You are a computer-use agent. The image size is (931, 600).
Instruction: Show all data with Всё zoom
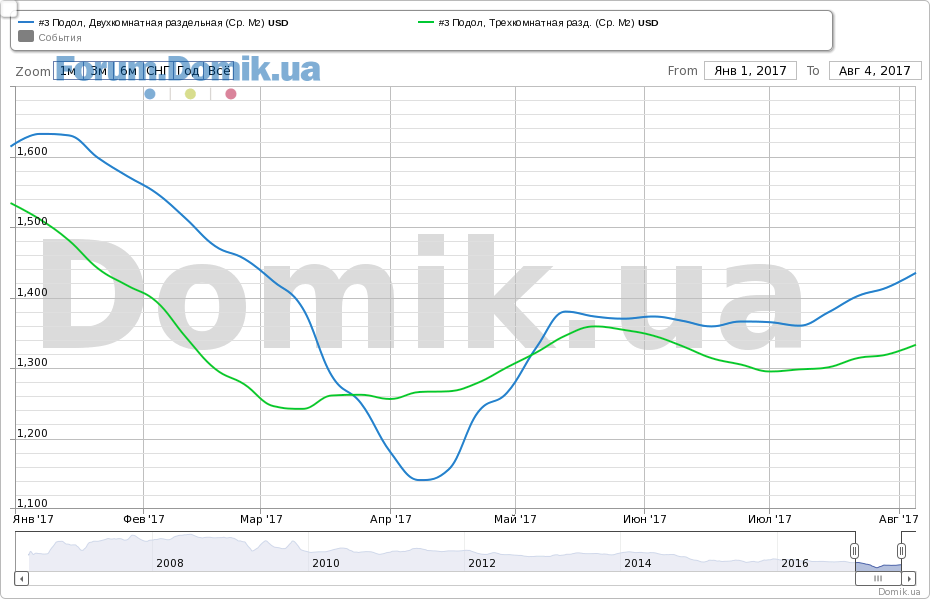(219, 71)
